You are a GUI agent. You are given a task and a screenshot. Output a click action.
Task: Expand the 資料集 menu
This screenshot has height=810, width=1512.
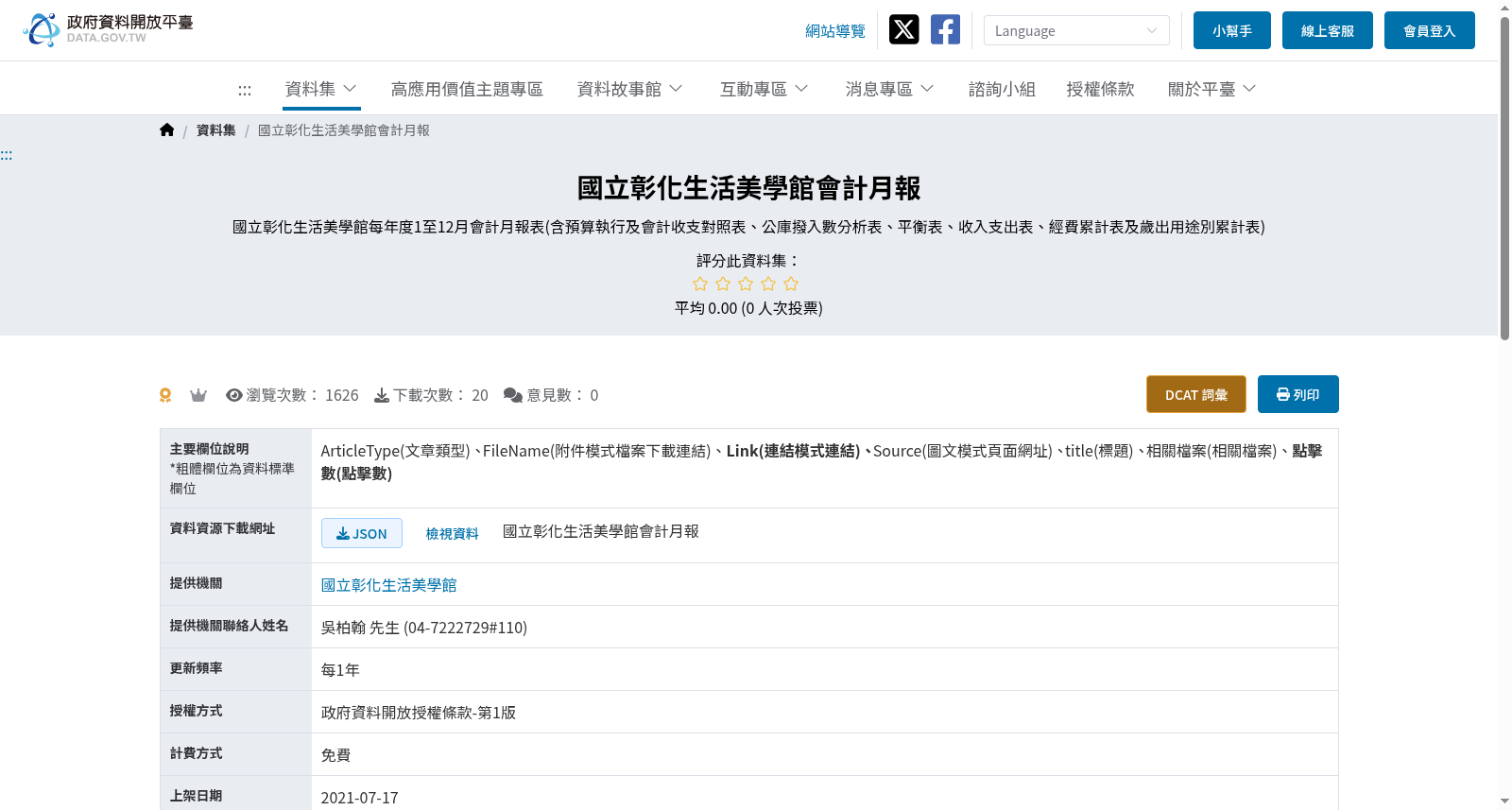tap(321, 89)
